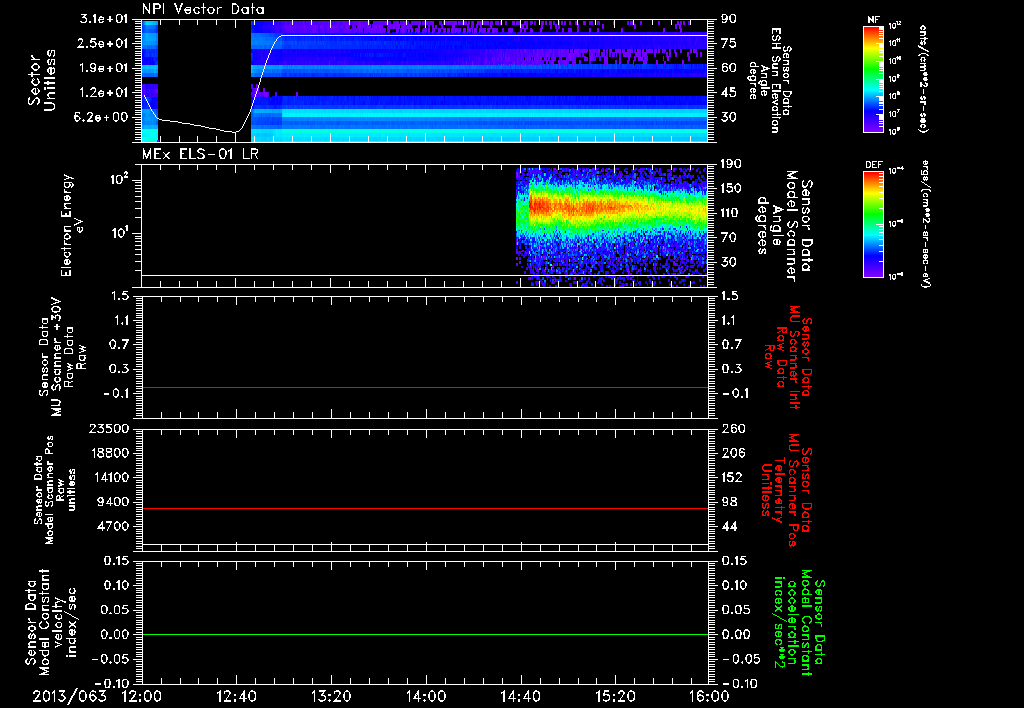Click the 2.5e+01 sector tick value
Viewport: 1024px width, 708px height.
tap(104, 43)
